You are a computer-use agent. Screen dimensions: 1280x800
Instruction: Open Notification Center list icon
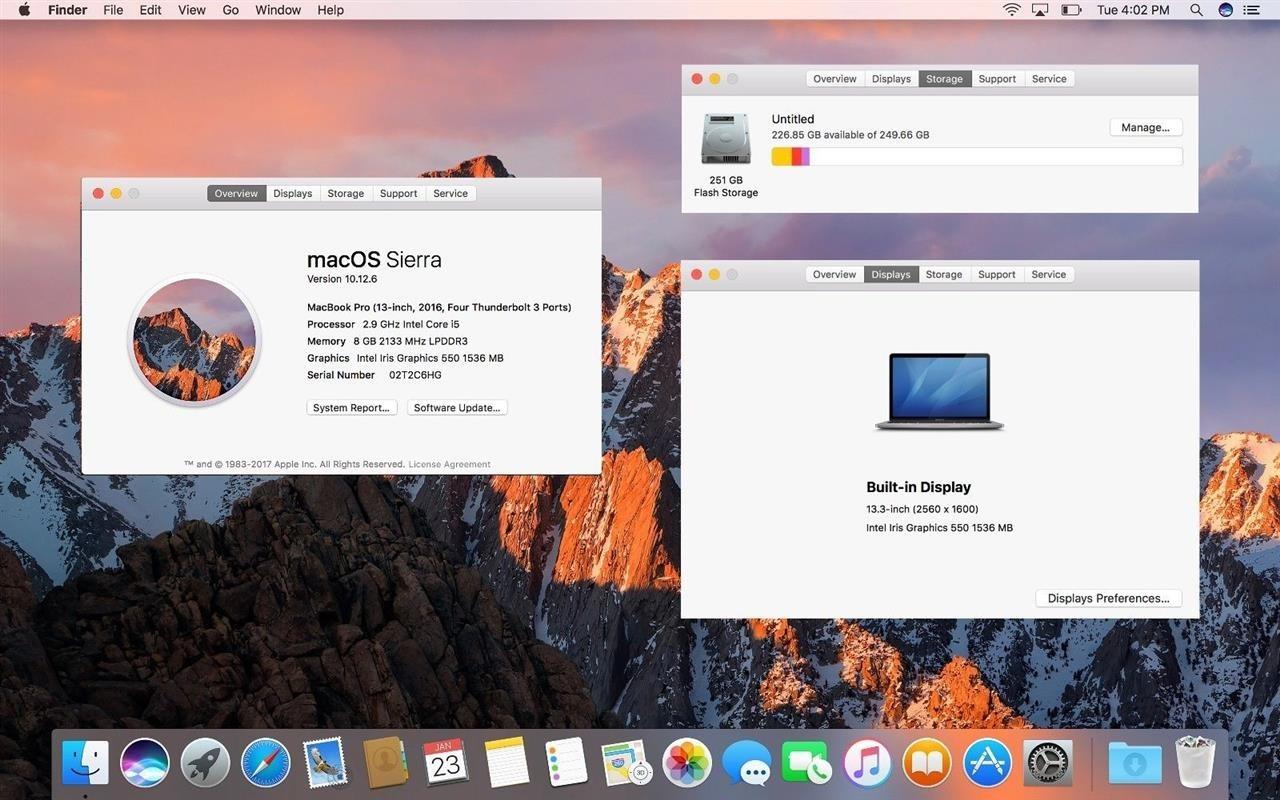click(1252, 10)
